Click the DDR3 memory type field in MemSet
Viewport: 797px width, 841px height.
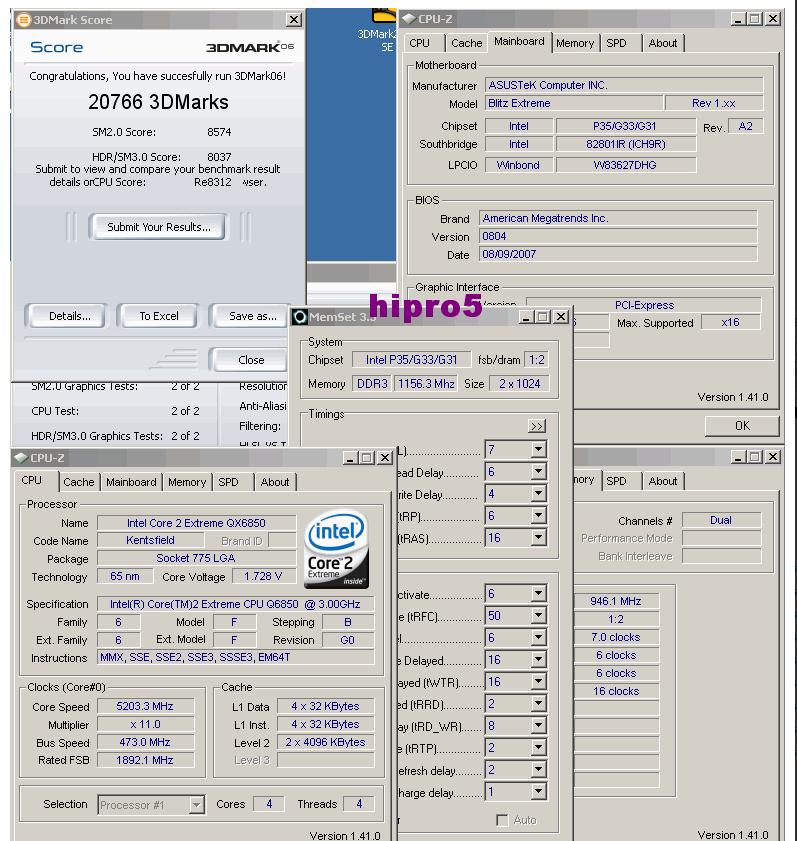click(x=372, y=384)
